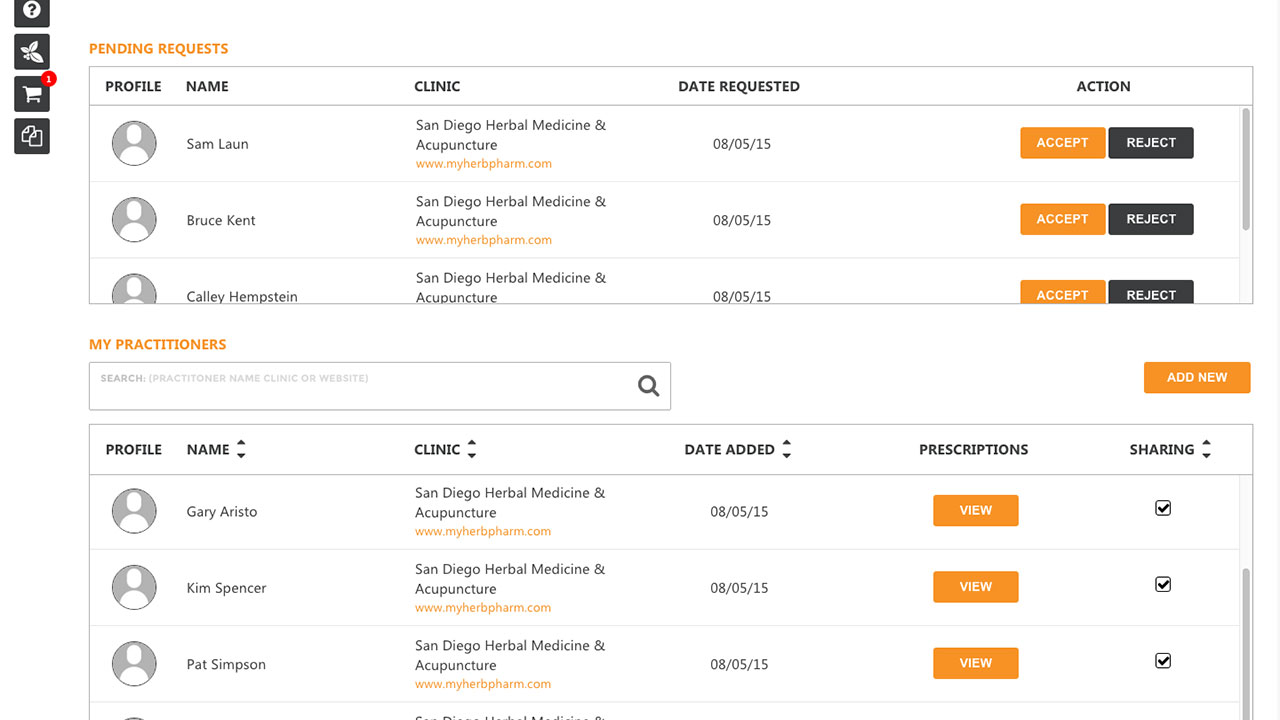View Pat Simpson's prescriptions
This screenshot has width=1280, height=720.
(976, 663)
